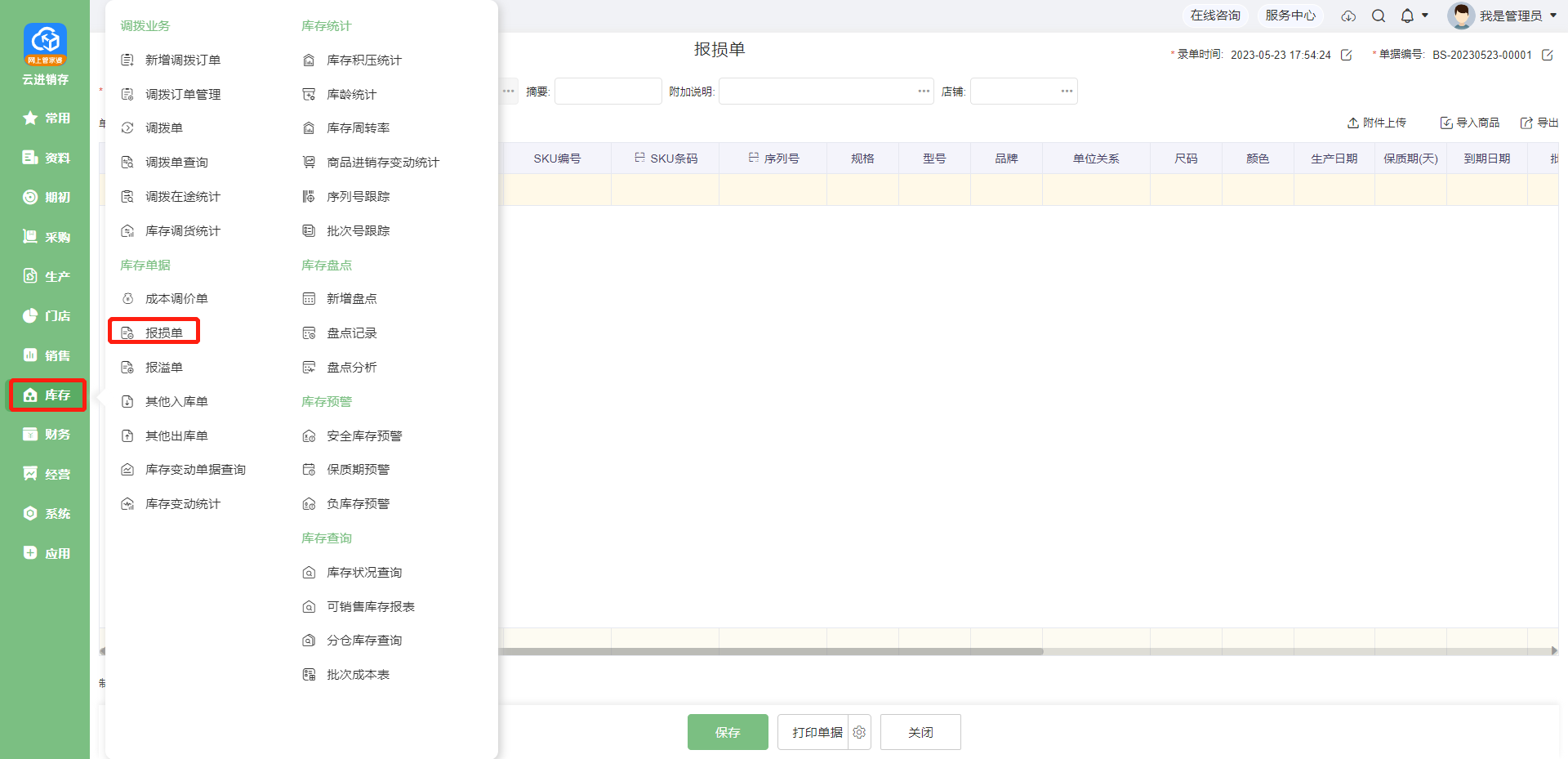
Task: Click the 打印单据 button
Action: tap(813, 732)
